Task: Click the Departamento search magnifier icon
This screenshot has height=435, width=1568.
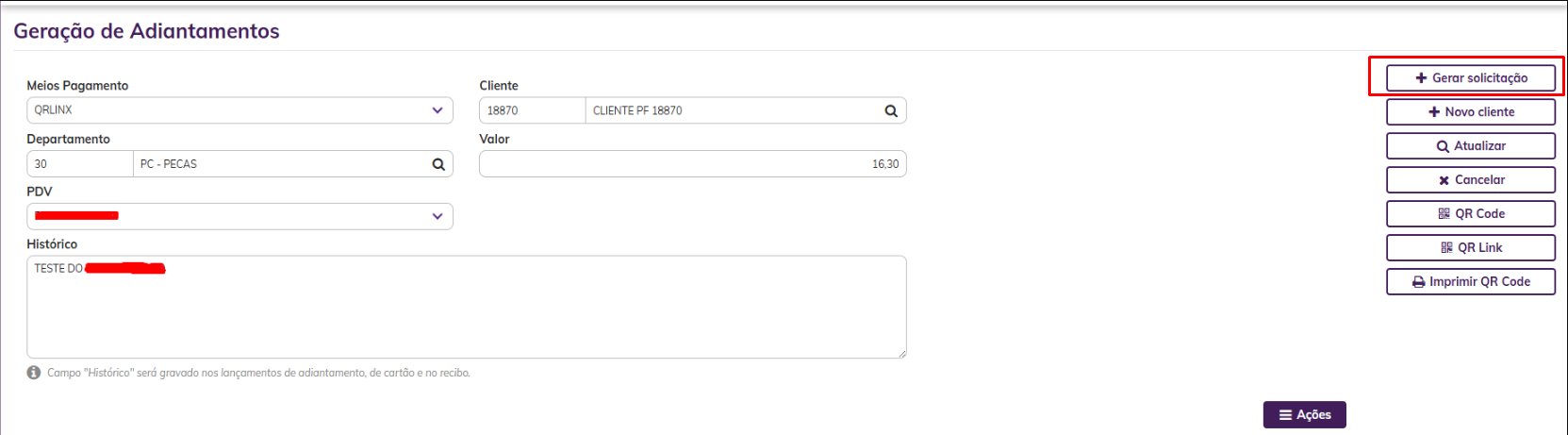Action: [438, 164]
